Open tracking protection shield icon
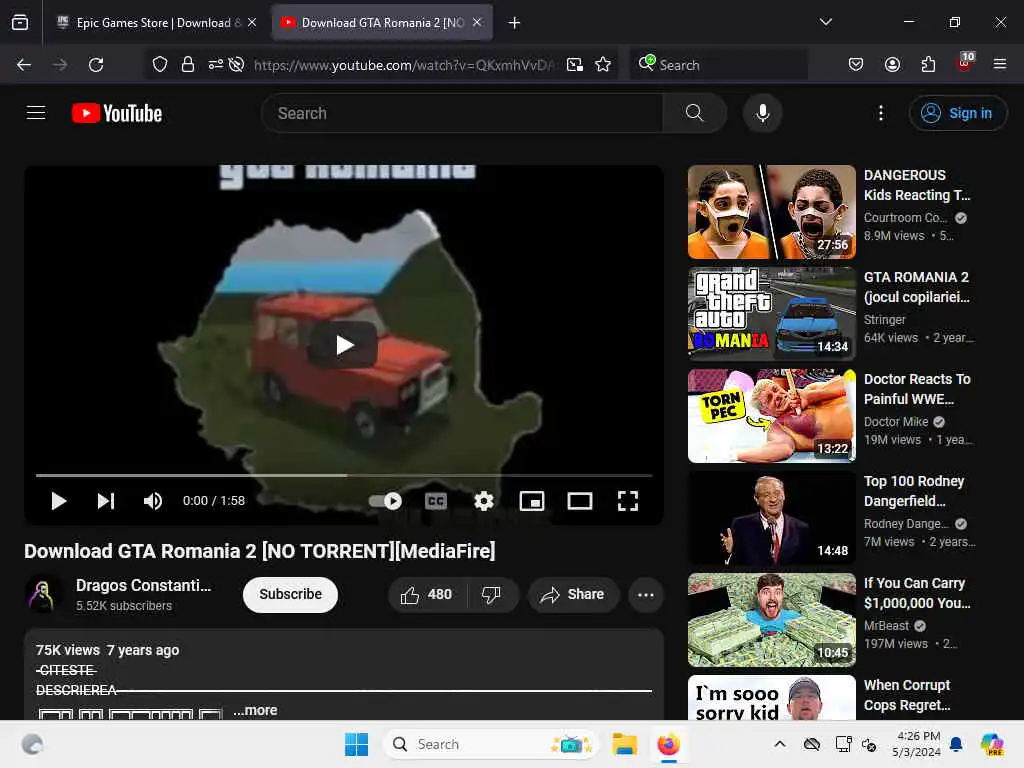Viewport: 1024px width, 768px height. pyautogui.click(x=160, y=65)
